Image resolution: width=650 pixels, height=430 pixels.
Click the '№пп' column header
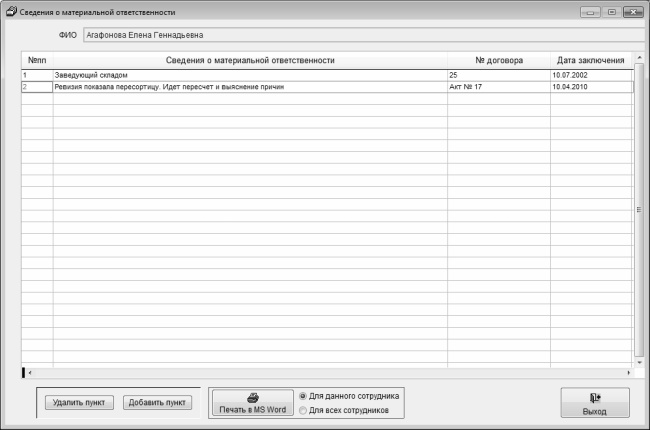37,60
